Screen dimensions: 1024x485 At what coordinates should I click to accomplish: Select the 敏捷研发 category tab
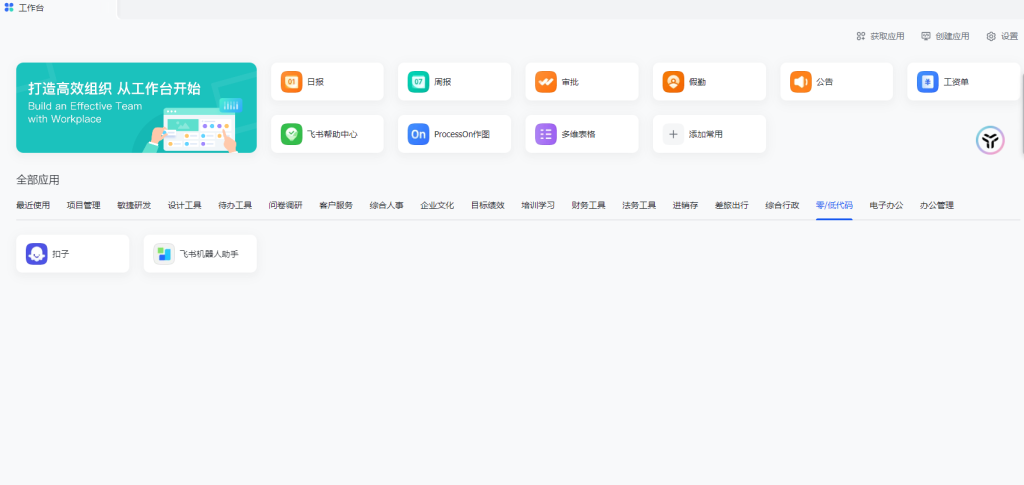point(134,206)
